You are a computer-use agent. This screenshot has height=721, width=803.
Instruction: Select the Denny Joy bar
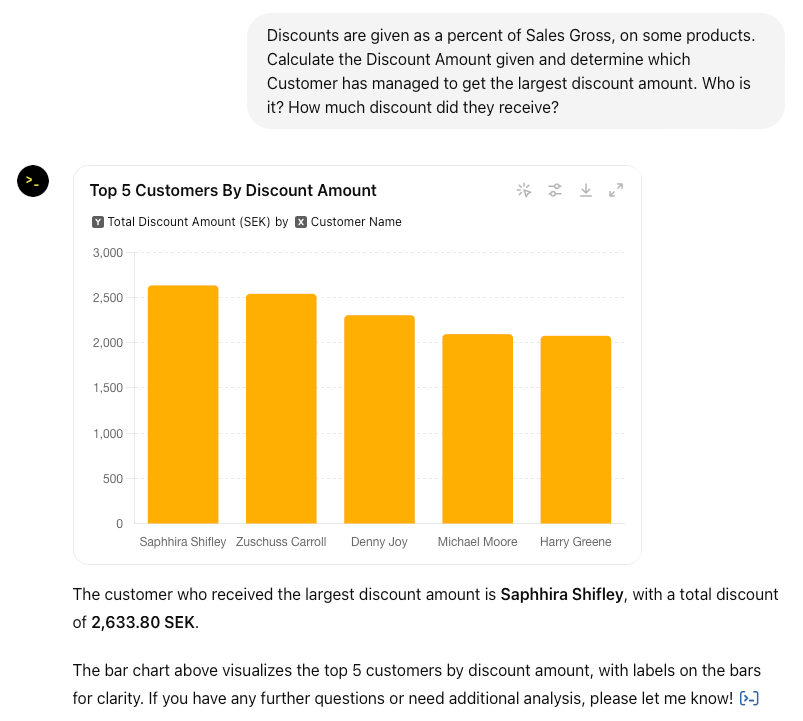(x=379, y=419)
